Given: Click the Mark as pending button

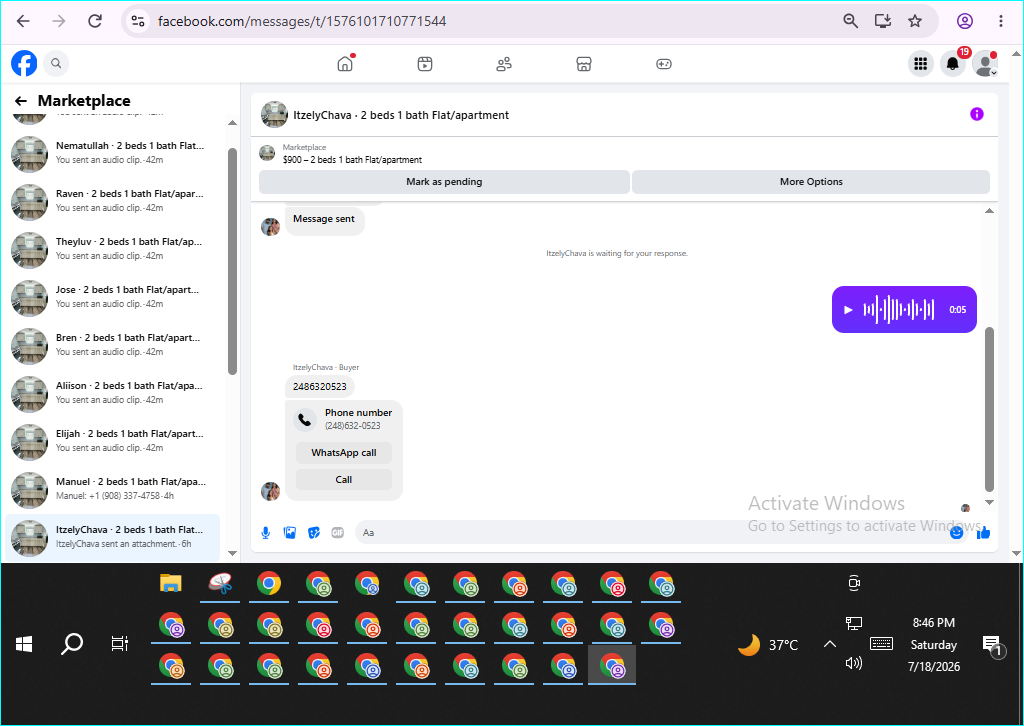Looking at the screenshot, I should pos(444,182).
